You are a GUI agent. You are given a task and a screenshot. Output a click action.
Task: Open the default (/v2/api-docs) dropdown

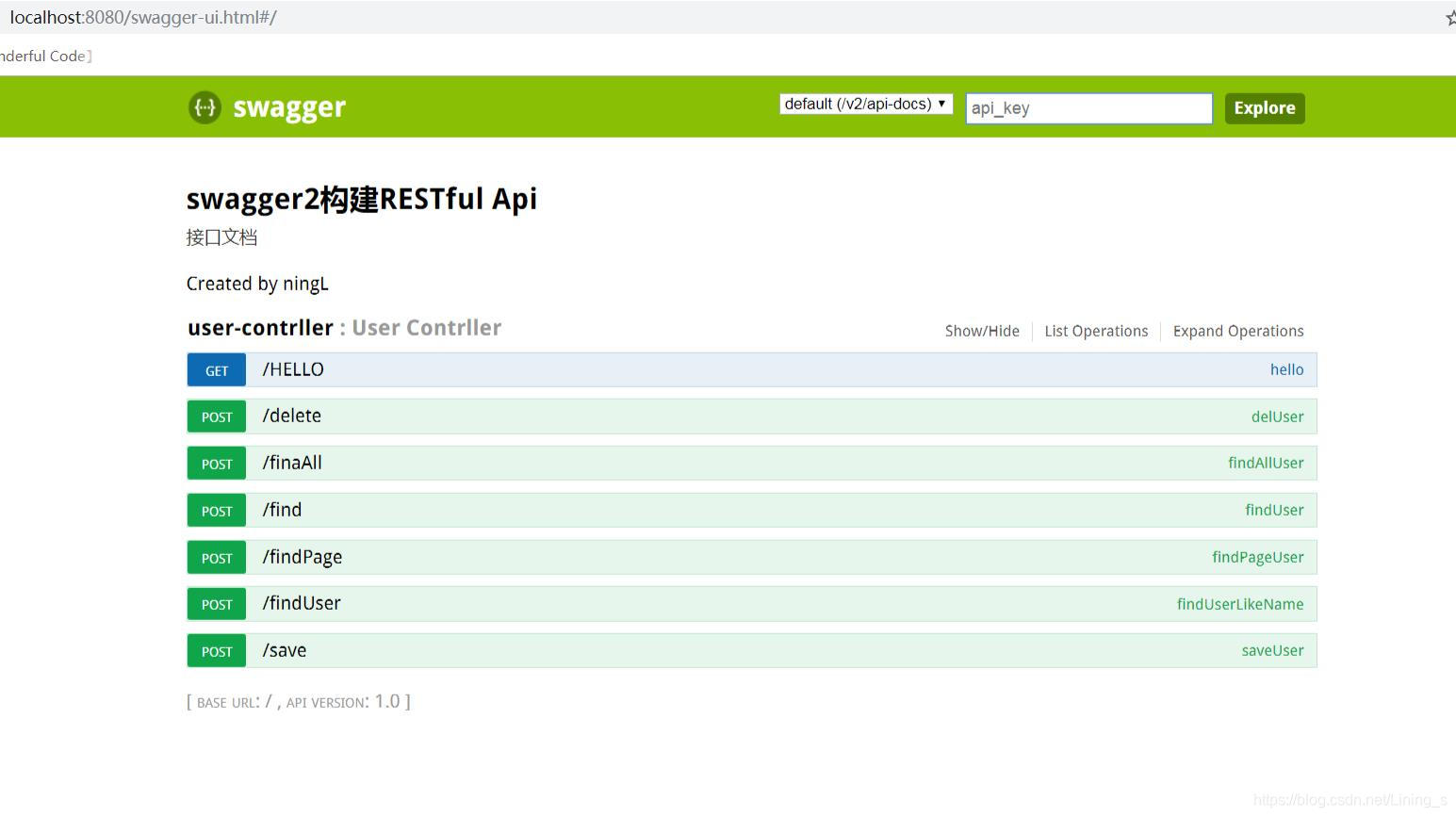click(x=866, y=104)
